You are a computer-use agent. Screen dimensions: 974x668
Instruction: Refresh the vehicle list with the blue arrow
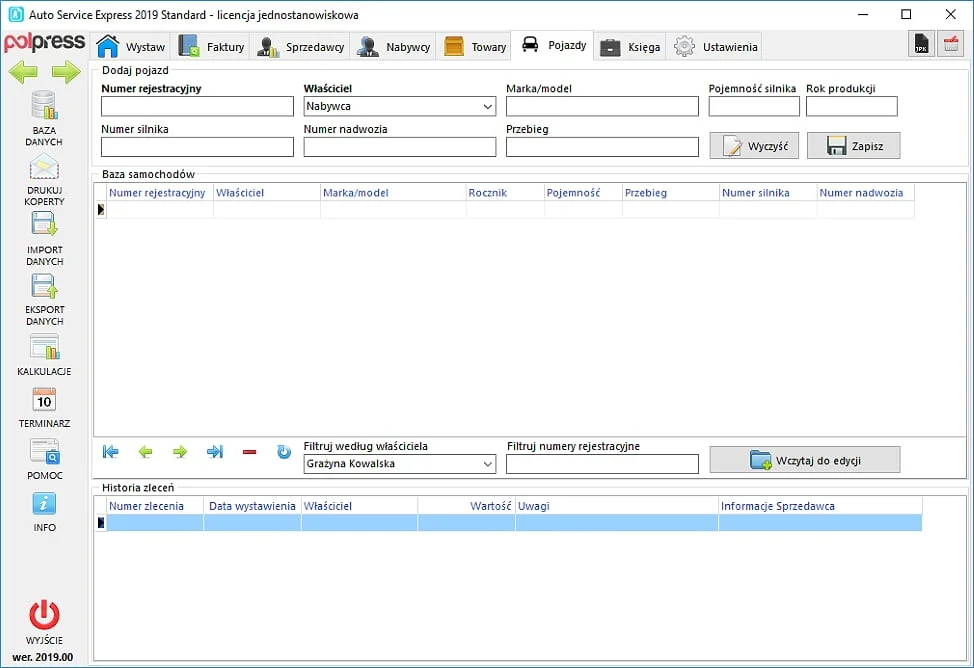click(284, 452)
